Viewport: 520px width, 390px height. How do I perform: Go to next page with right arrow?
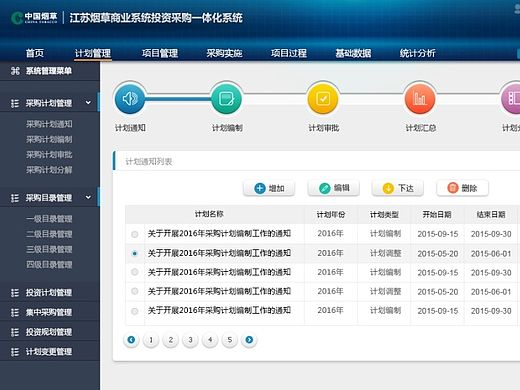click(249, 340)
